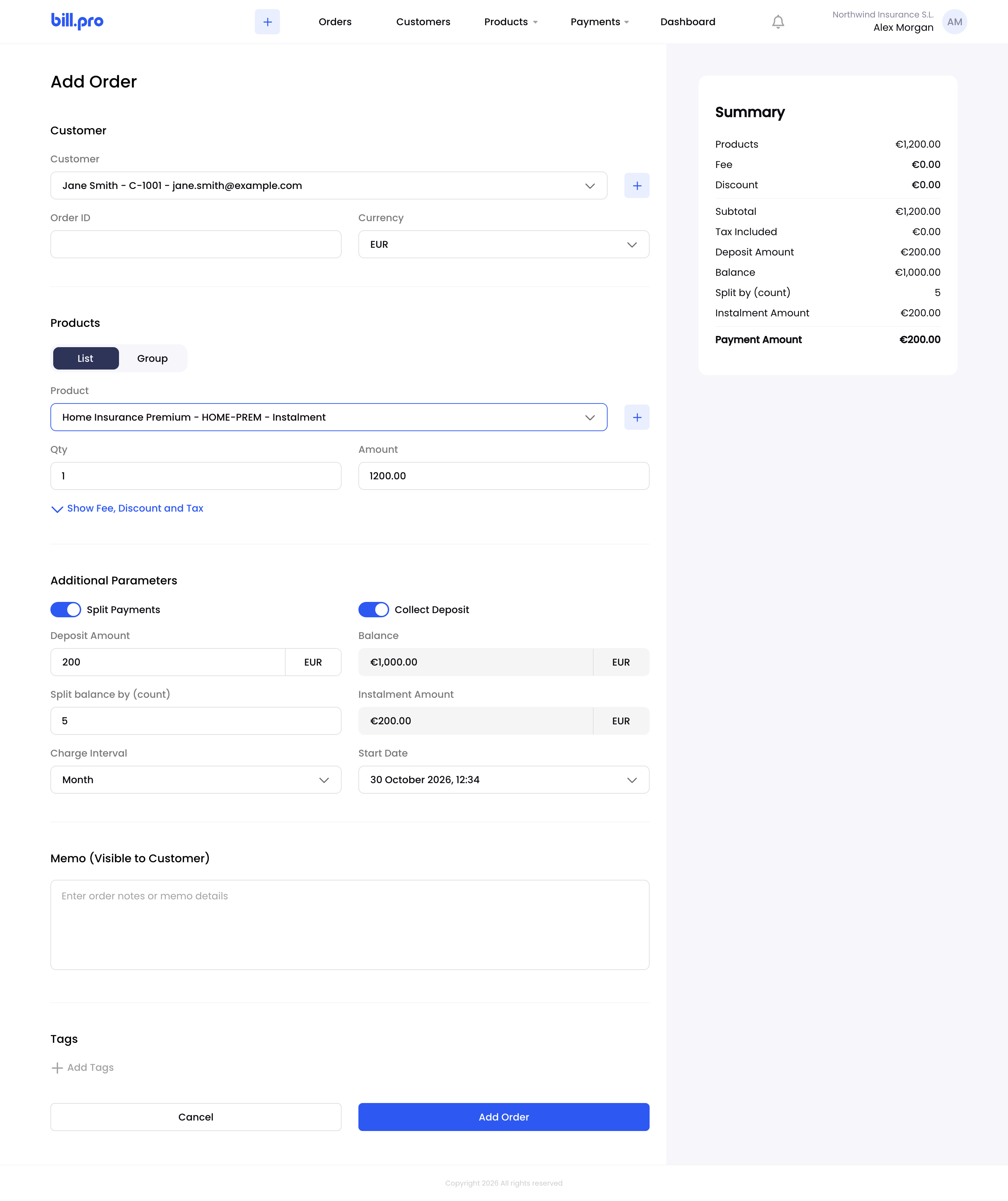Click the plus button in top navigation
This screenshot has width=1008, height=1201.
click(267, 22)
